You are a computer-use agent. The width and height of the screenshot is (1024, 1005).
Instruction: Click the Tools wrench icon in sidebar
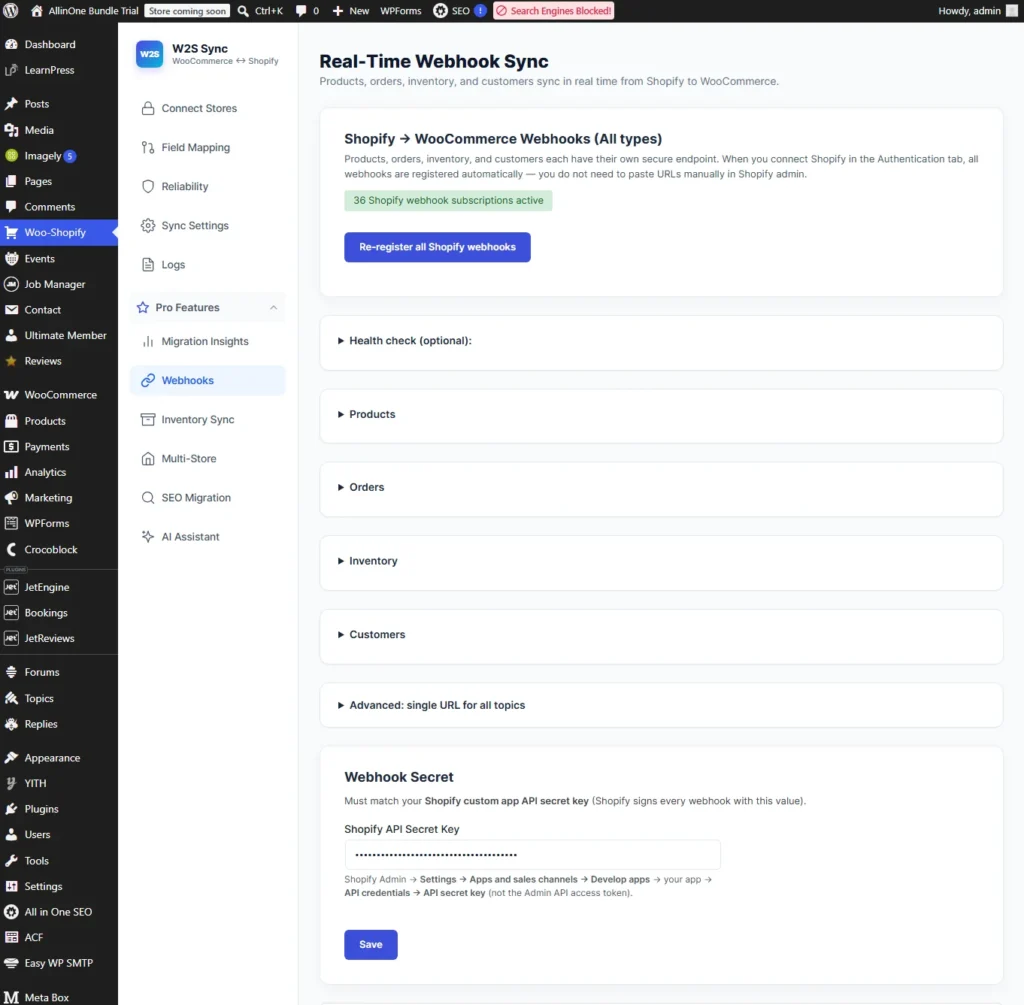point(11,861)
